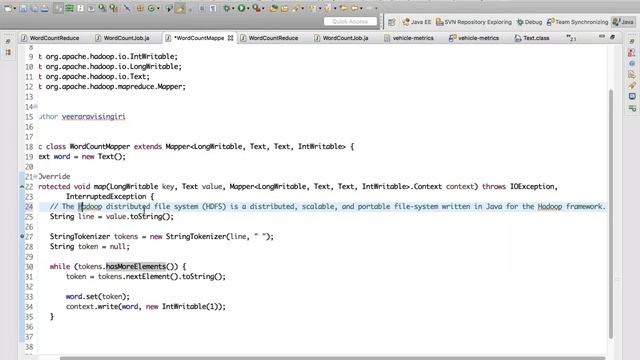640x360 pixels.
Task: Select the Java perspective button
Action: pos(623,22)
